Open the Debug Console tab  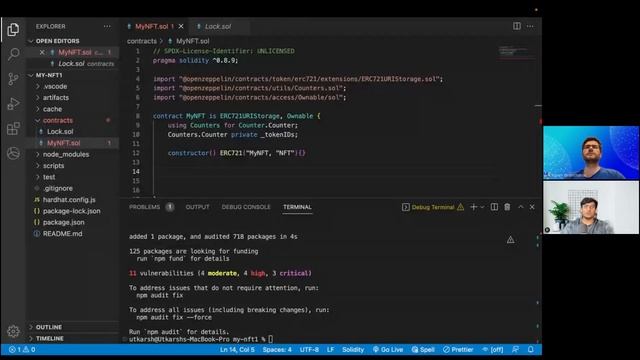(246, 207)
